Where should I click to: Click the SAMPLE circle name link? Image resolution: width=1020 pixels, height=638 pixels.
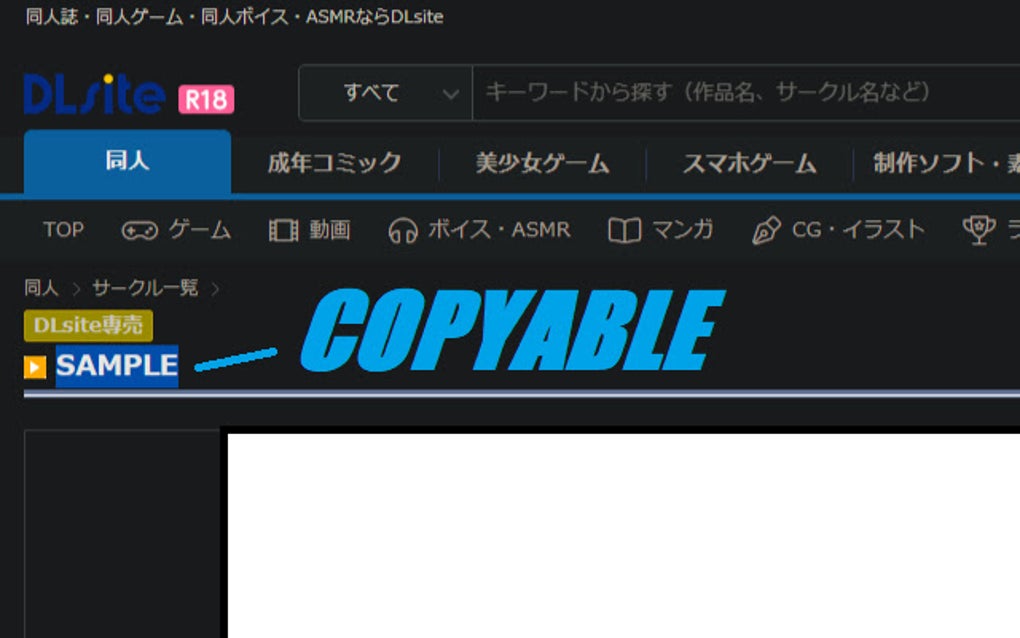[x=115, y=366]
